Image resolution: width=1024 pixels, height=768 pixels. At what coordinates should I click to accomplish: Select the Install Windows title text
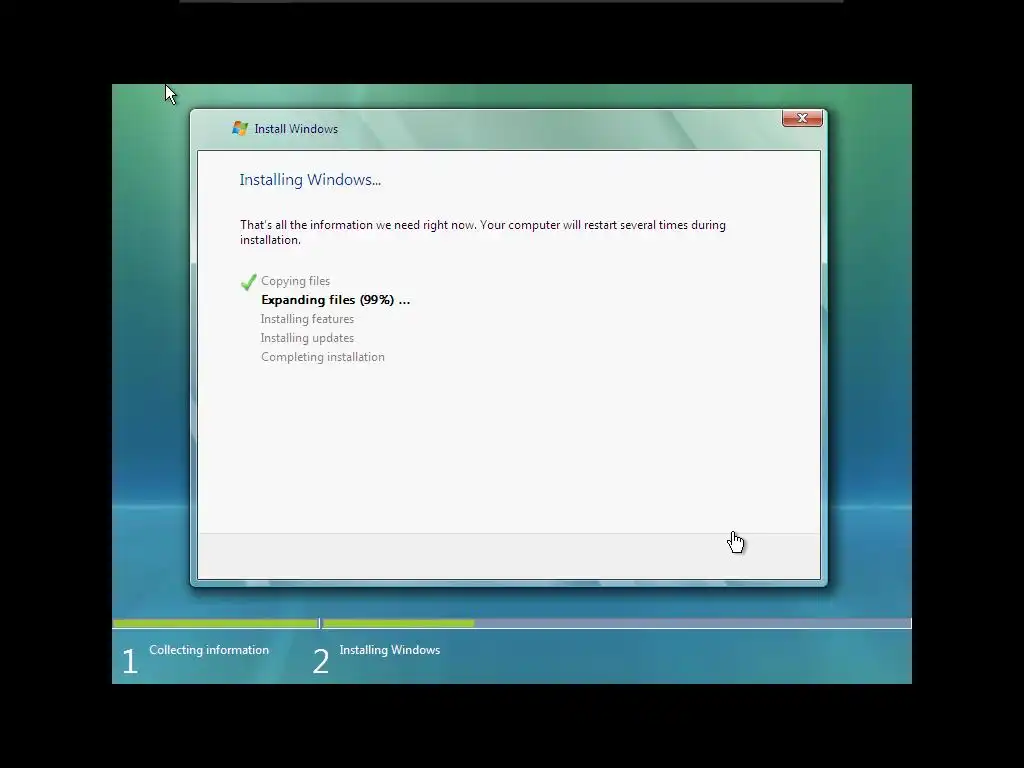tap(296, 129)
